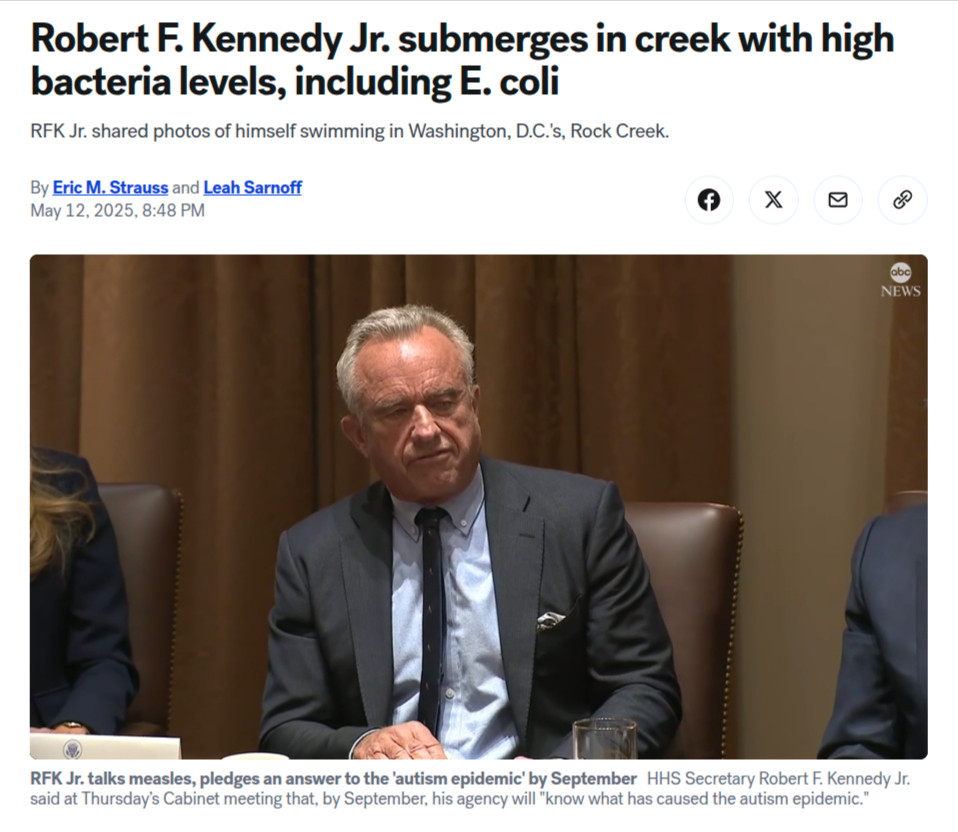The width and height of the screenshot is (958, 832).
Task: Click caption text about HHS Secretary statement
Action: click(x=470, y=789)
